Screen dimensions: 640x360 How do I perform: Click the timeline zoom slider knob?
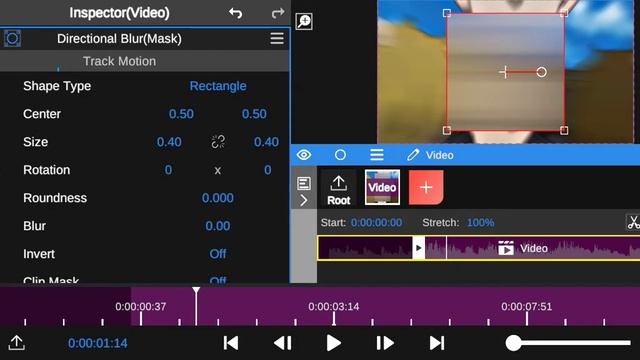click(513, 343)
